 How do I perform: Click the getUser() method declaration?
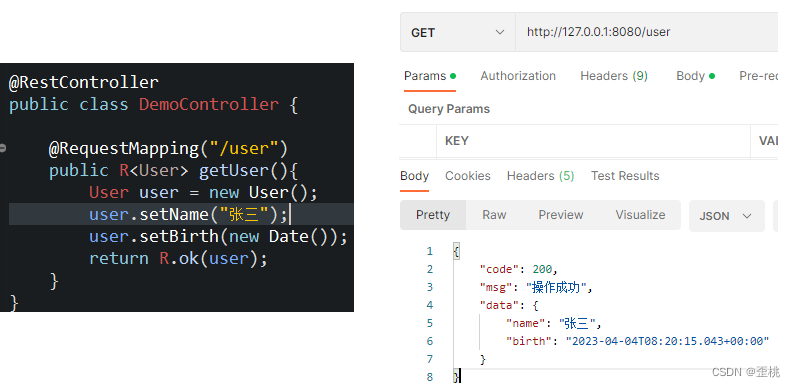pos(173,170)
